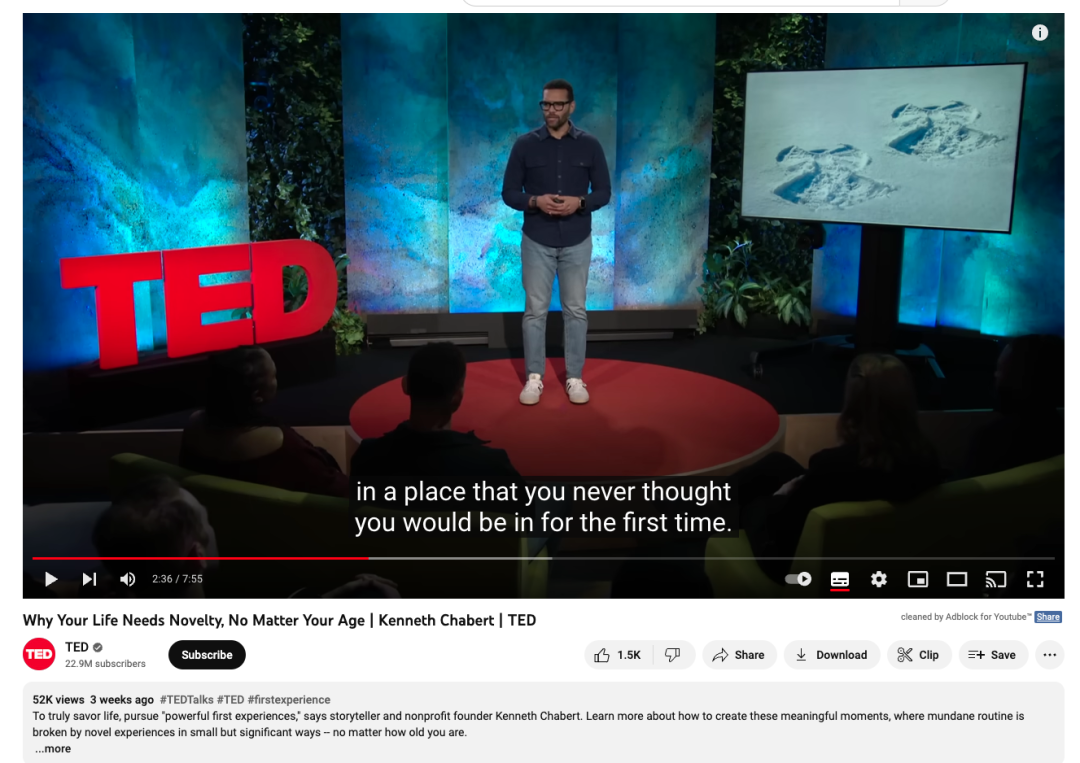Screen dimensions: 1080x763
Task: Open the three-dot more actions menu
Action: (1049, 655)
